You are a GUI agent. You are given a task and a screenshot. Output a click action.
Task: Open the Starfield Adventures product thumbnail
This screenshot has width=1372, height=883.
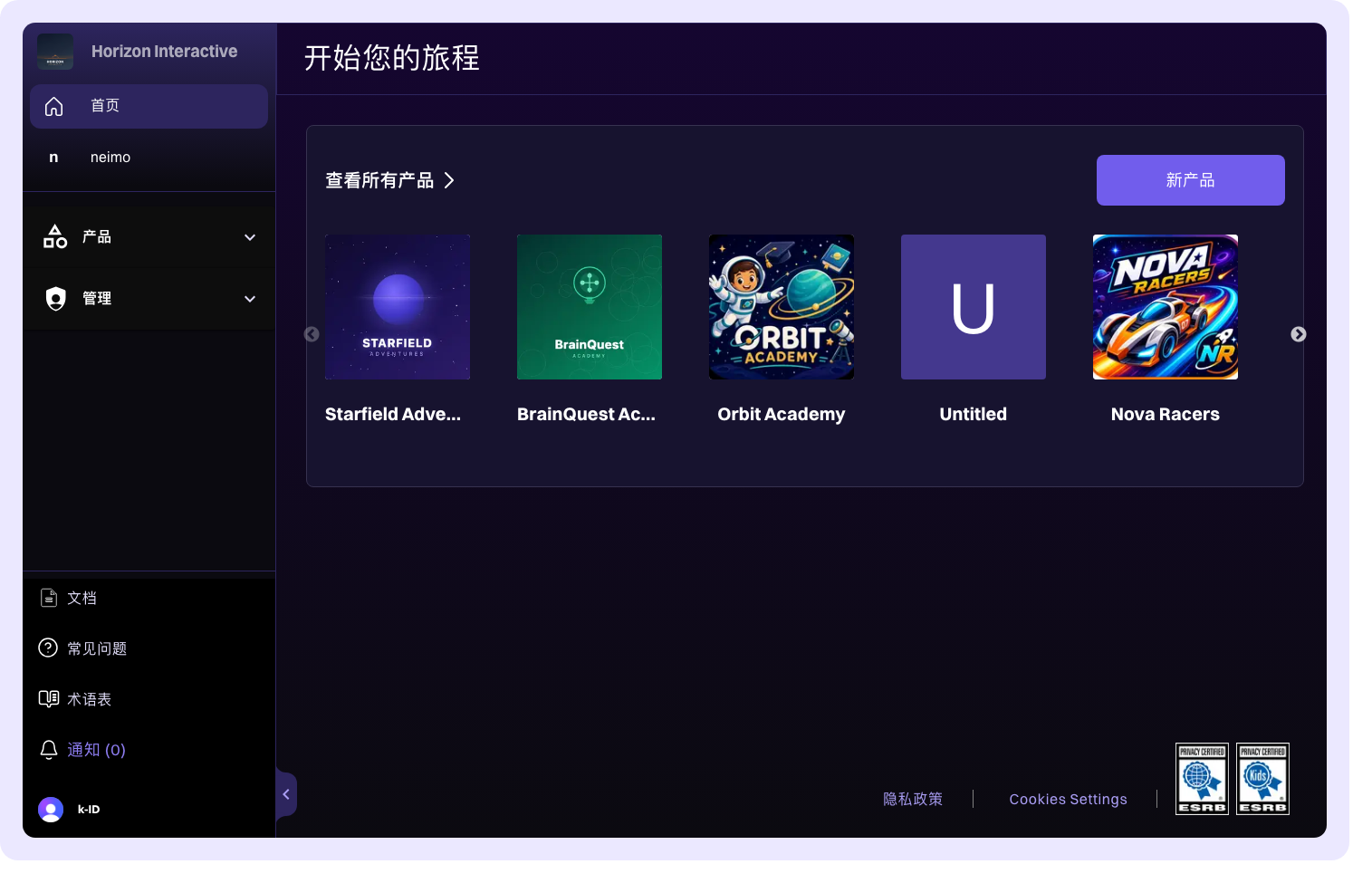tap(398, 307)
